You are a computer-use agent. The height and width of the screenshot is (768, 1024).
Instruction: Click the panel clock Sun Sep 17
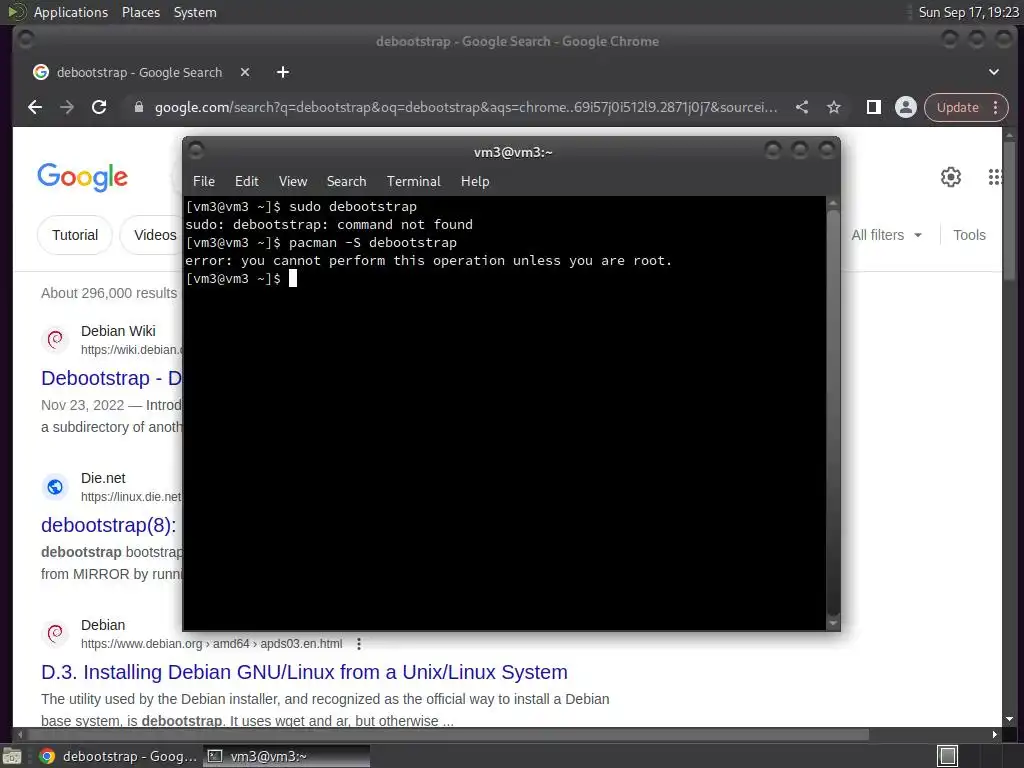point(968,12)
